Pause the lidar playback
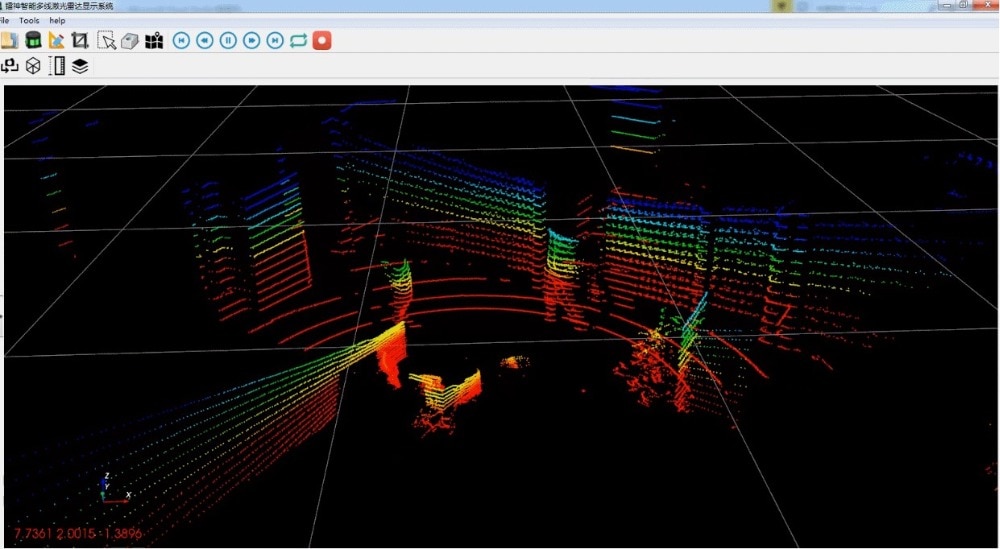The image size is (1000, 549). click(x=228, y=40)
